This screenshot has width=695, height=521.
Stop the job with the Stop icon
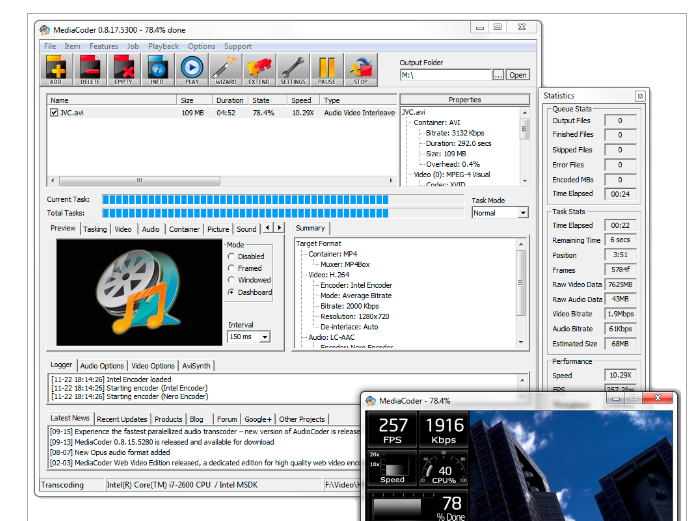pyautogui.click(x=360, y=68)
